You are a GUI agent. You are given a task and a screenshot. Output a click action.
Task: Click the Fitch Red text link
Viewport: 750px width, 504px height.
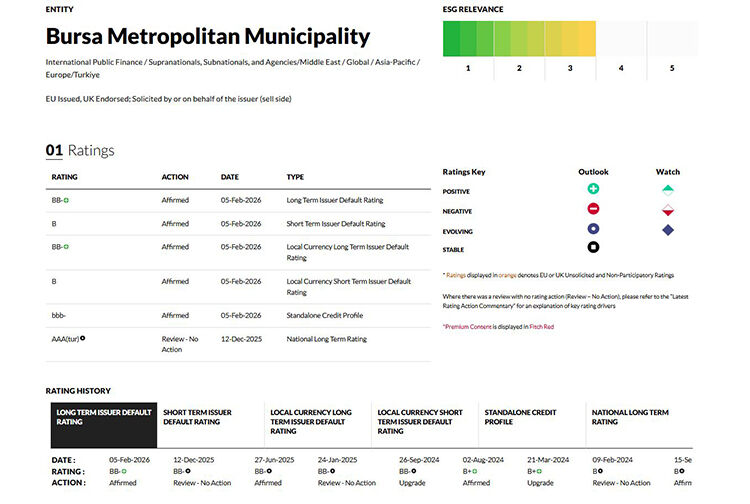click(x=541, y=327)
